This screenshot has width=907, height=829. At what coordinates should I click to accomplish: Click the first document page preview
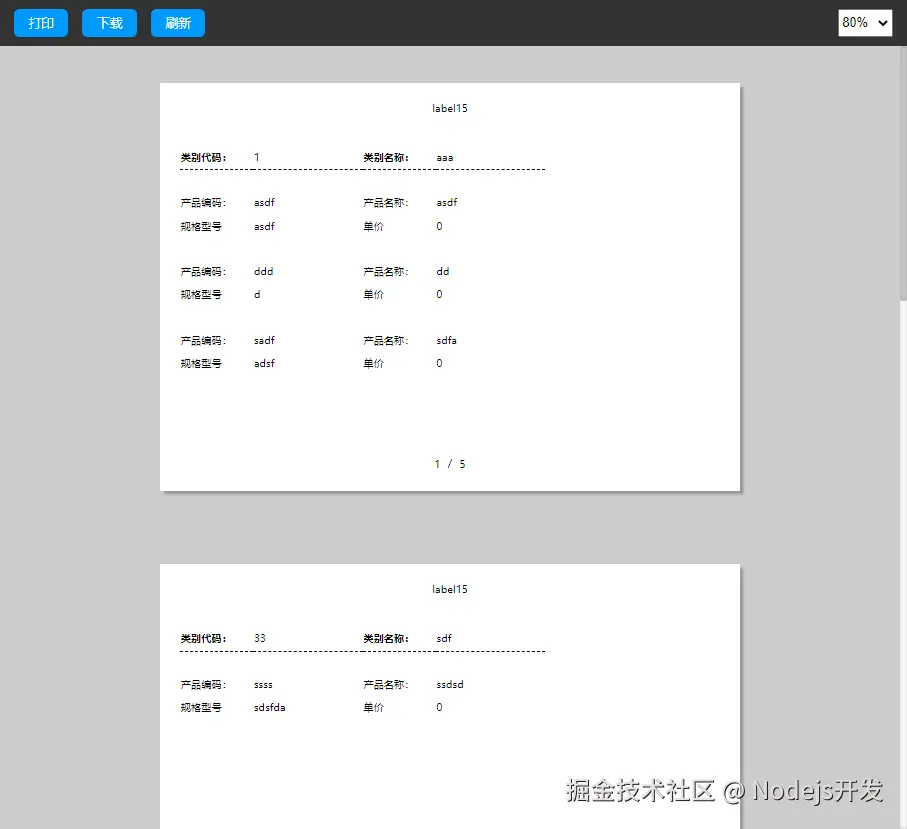click(x=449, y=286)
